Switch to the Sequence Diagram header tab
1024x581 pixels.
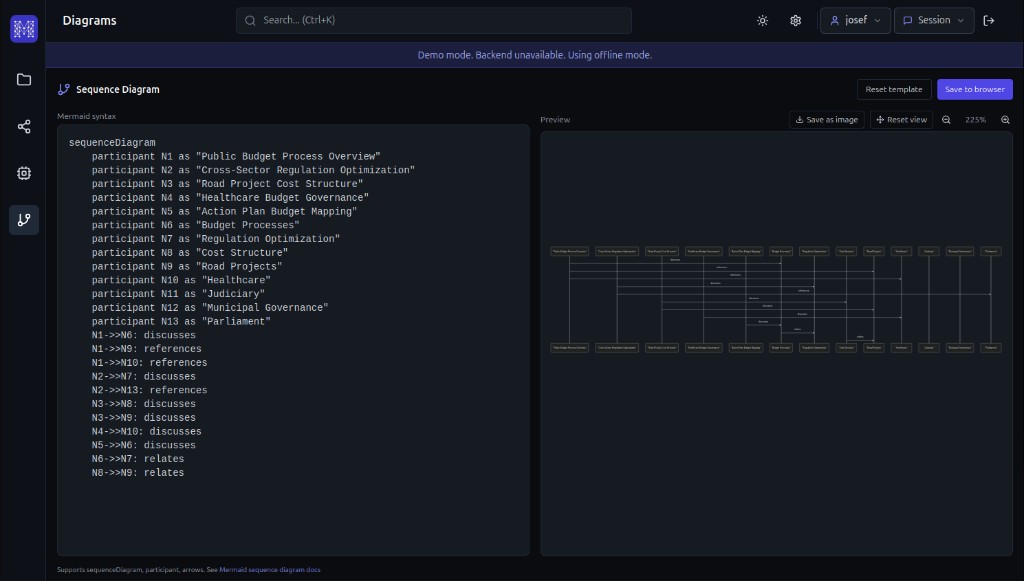pyautogui.click(x=114, y=89)
